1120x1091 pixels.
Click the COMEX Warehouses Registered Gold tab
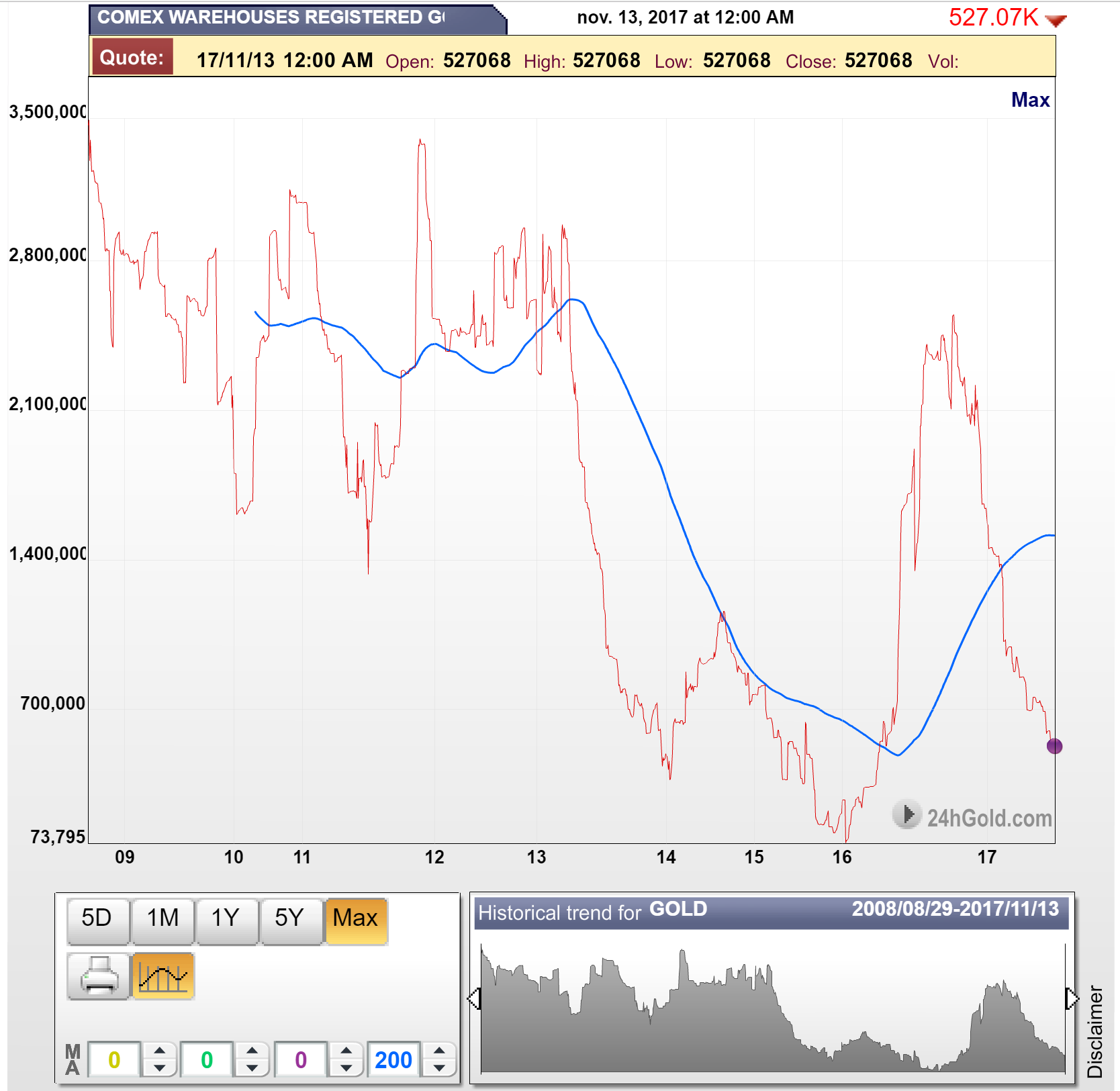click(297, 18)
